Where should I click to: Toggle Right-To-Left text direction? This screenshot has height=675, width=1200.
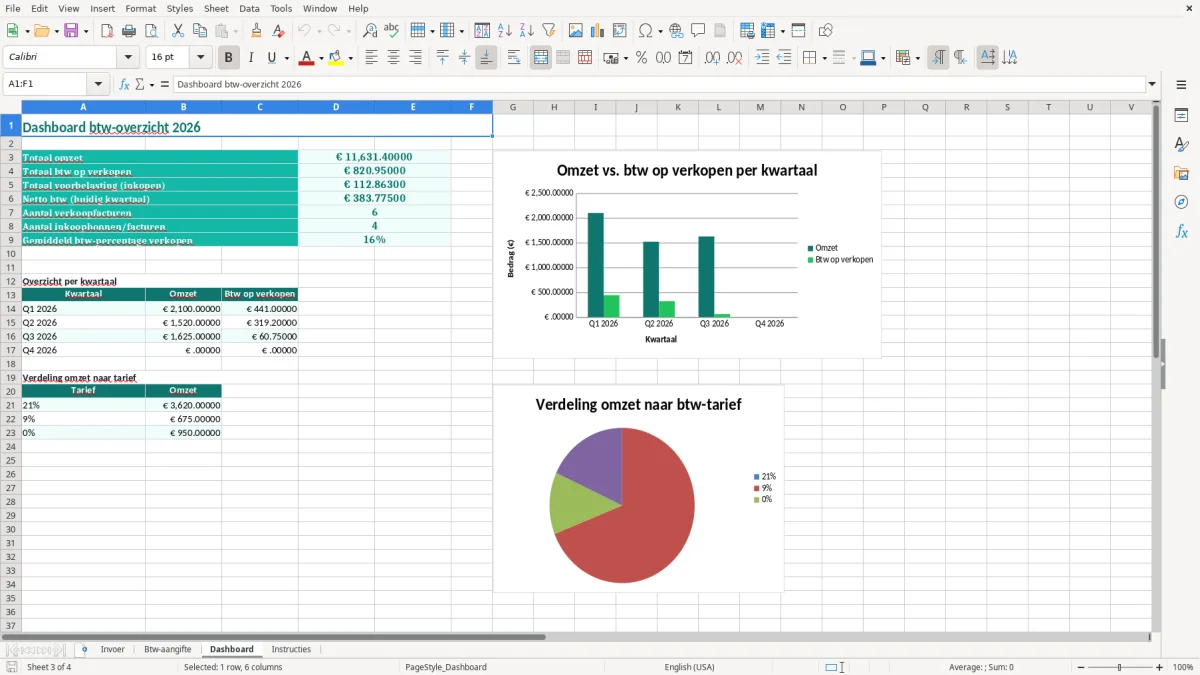tap(960, 58)
